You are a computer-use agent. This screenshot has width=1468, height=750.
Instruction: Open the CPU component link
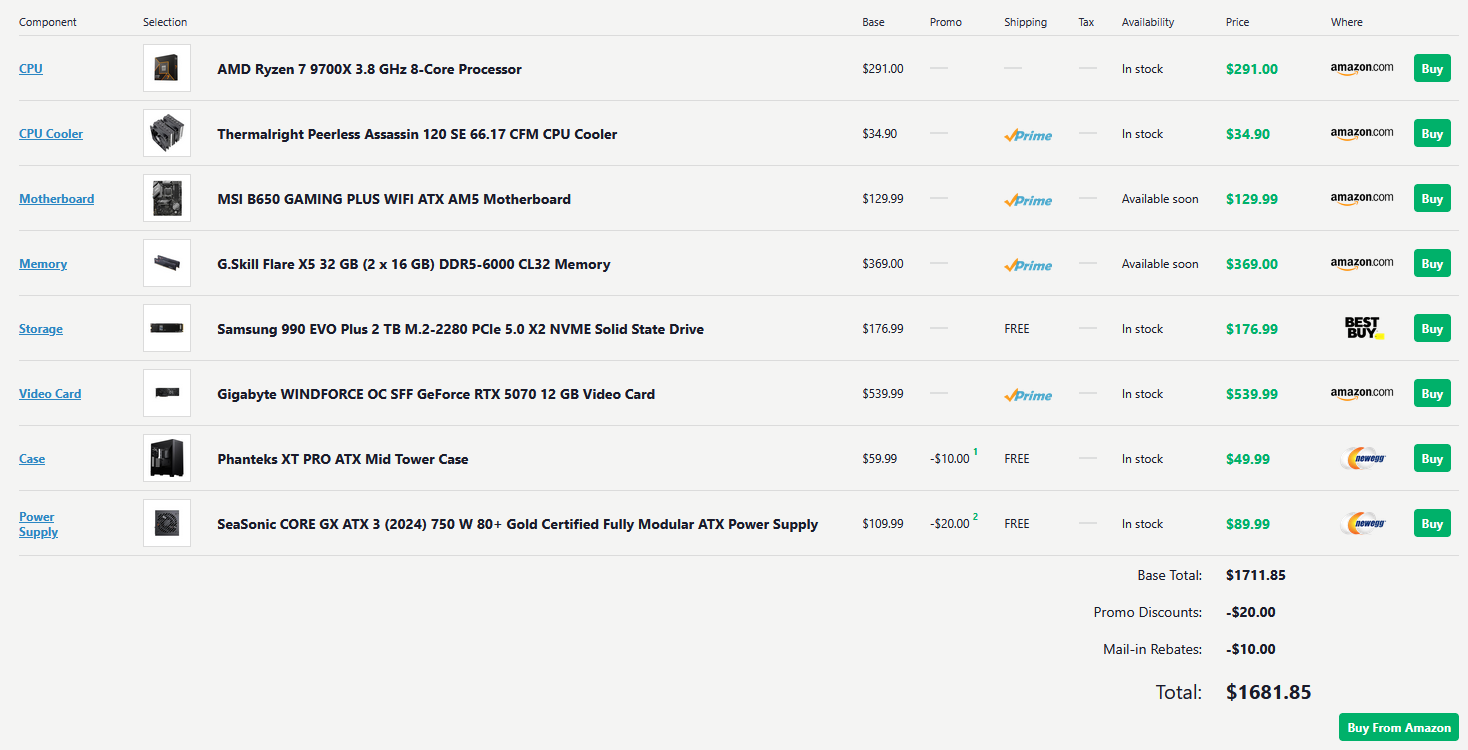point(31,69)
